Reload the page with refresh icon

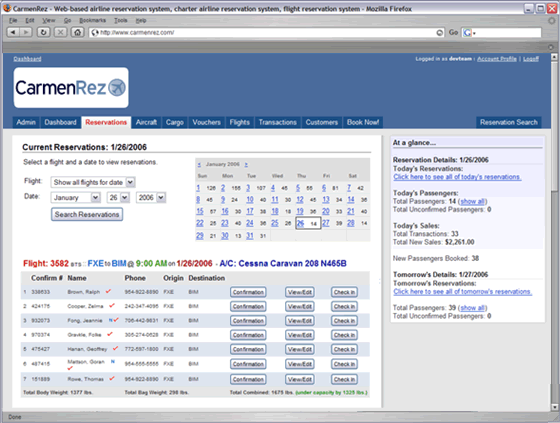(43, 33)
